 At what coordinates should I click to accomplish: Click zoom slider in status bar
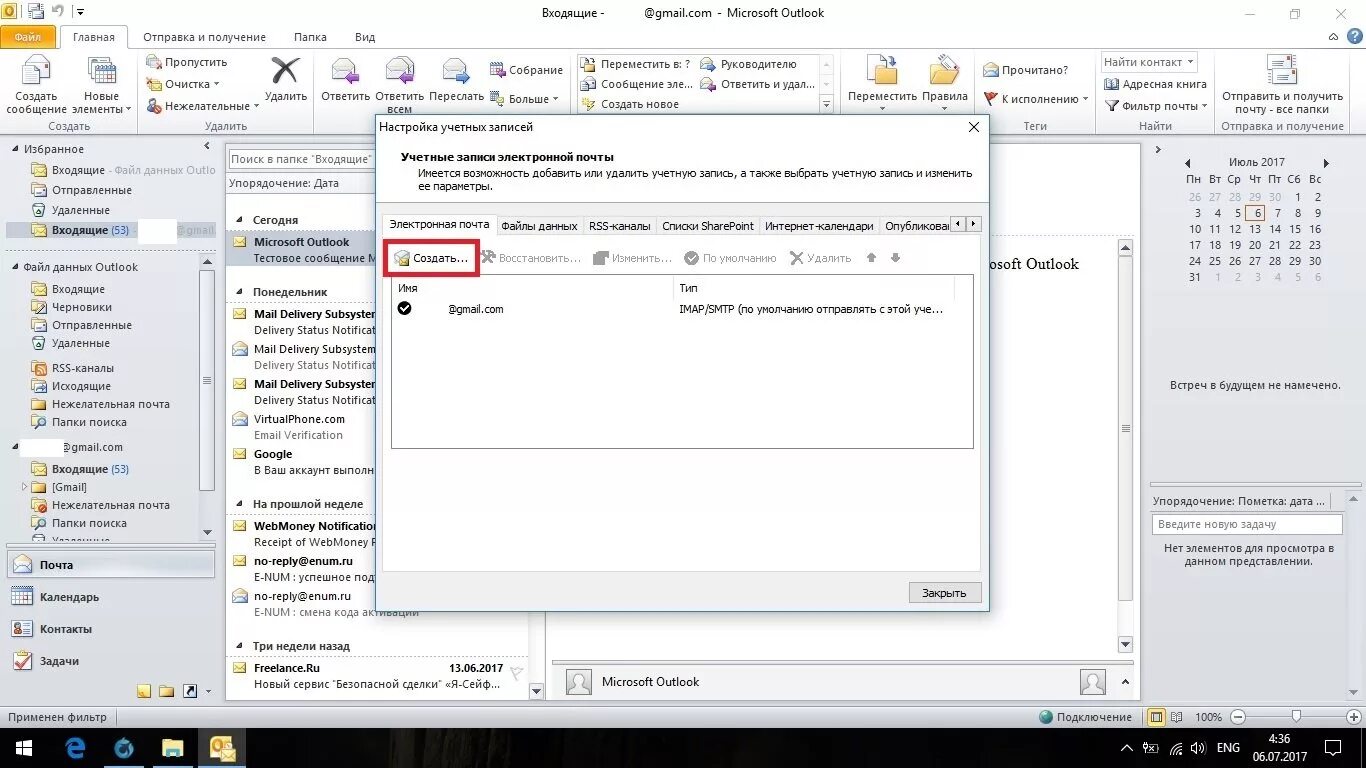(x=1297, y=717)
